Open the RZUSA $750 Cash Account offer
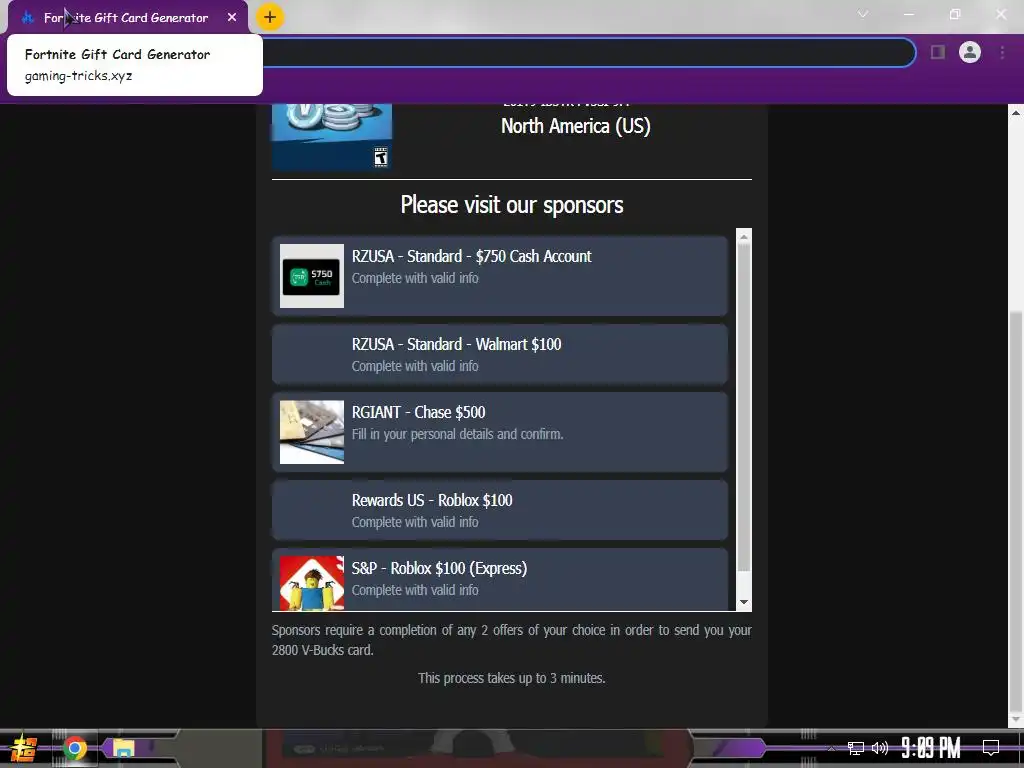This screenshot has height=768, width=1024. coord(500,276)
